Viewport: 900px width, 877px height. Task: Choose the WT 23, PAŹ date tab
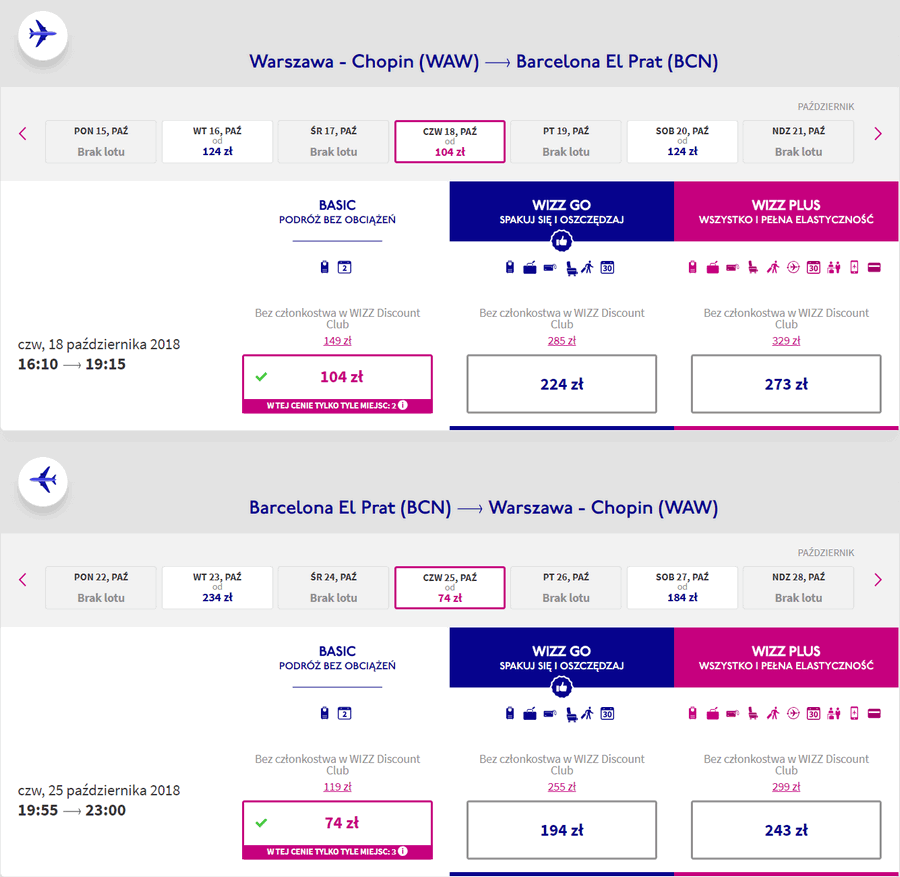(x=217, y=587)
